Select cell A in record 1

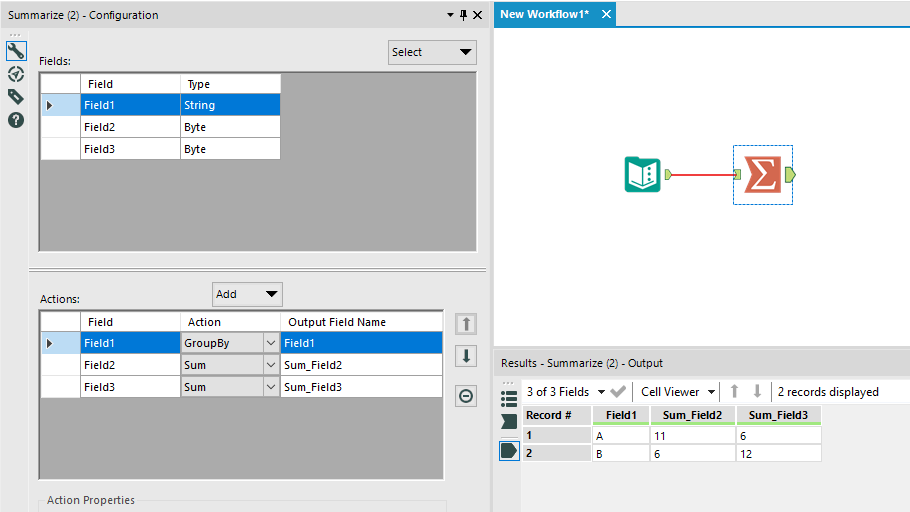pos(621,435)
